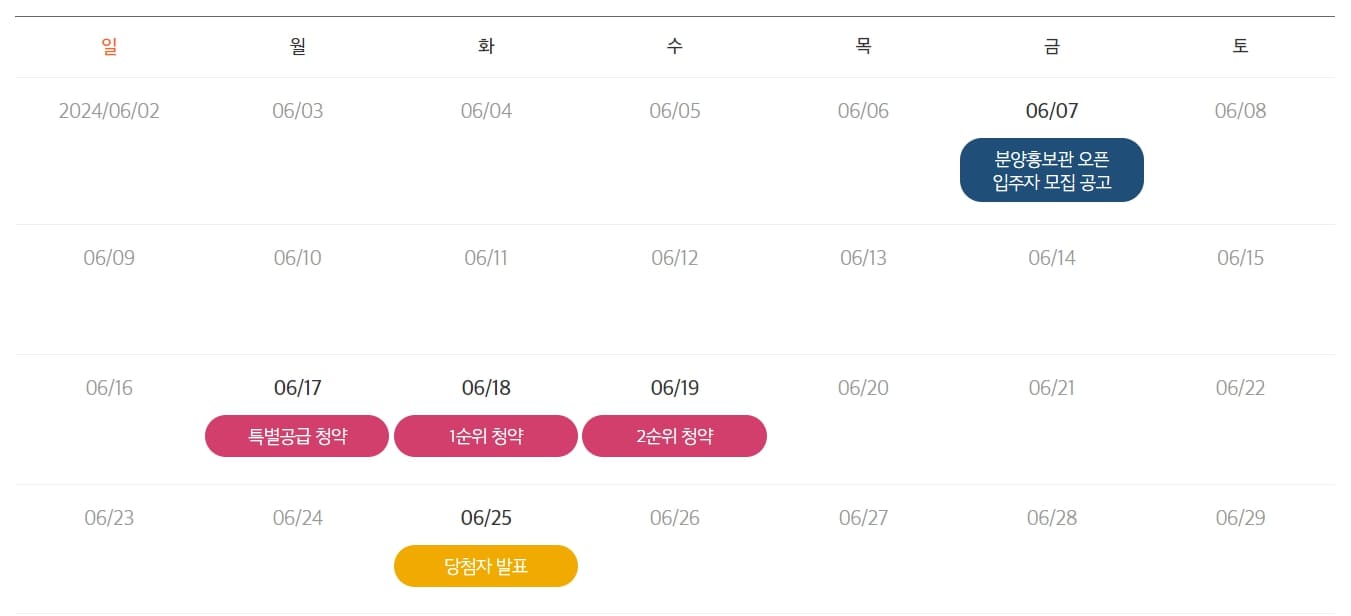Click the 06/10 date

click(x=298, y=258)
